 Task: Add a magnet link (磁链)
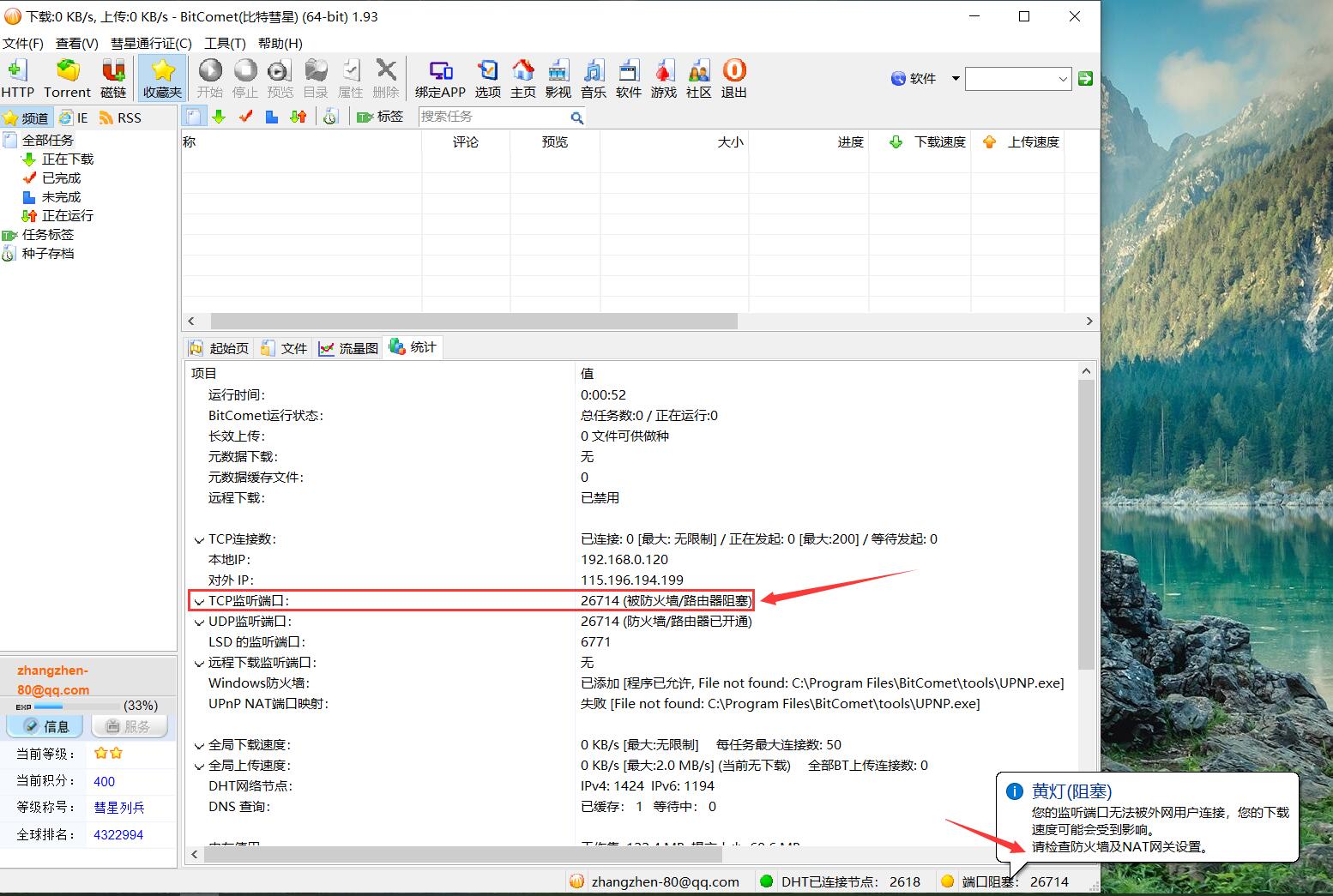pos(113,79)
